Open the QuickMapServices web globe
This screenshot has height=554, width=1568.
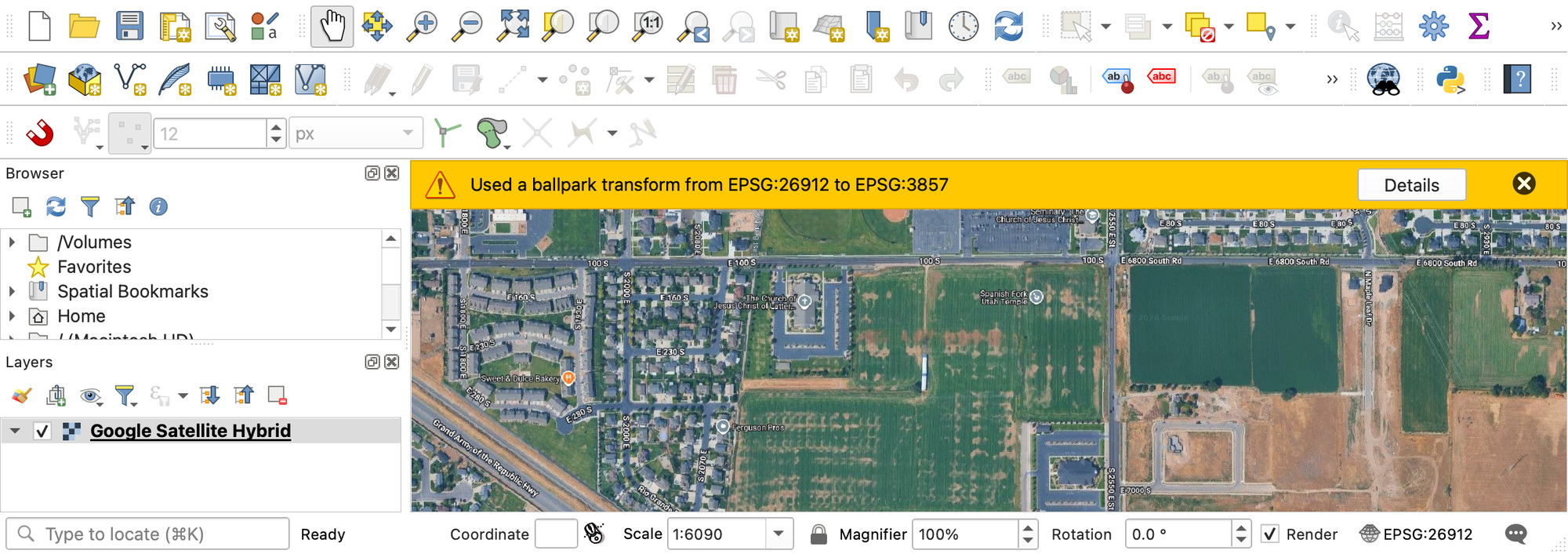1384,78
